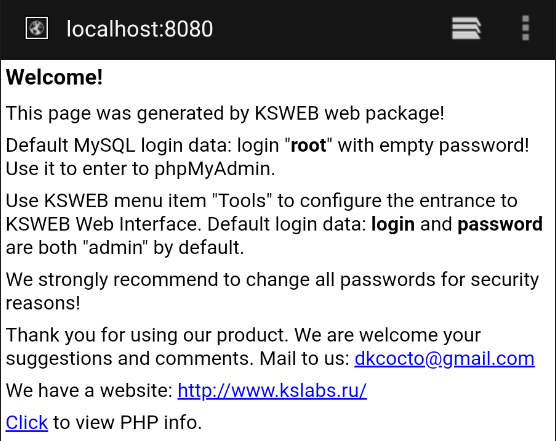The image size is (556, 441).
Task: Tap the globe favicon icon
Action: [37, 28]
